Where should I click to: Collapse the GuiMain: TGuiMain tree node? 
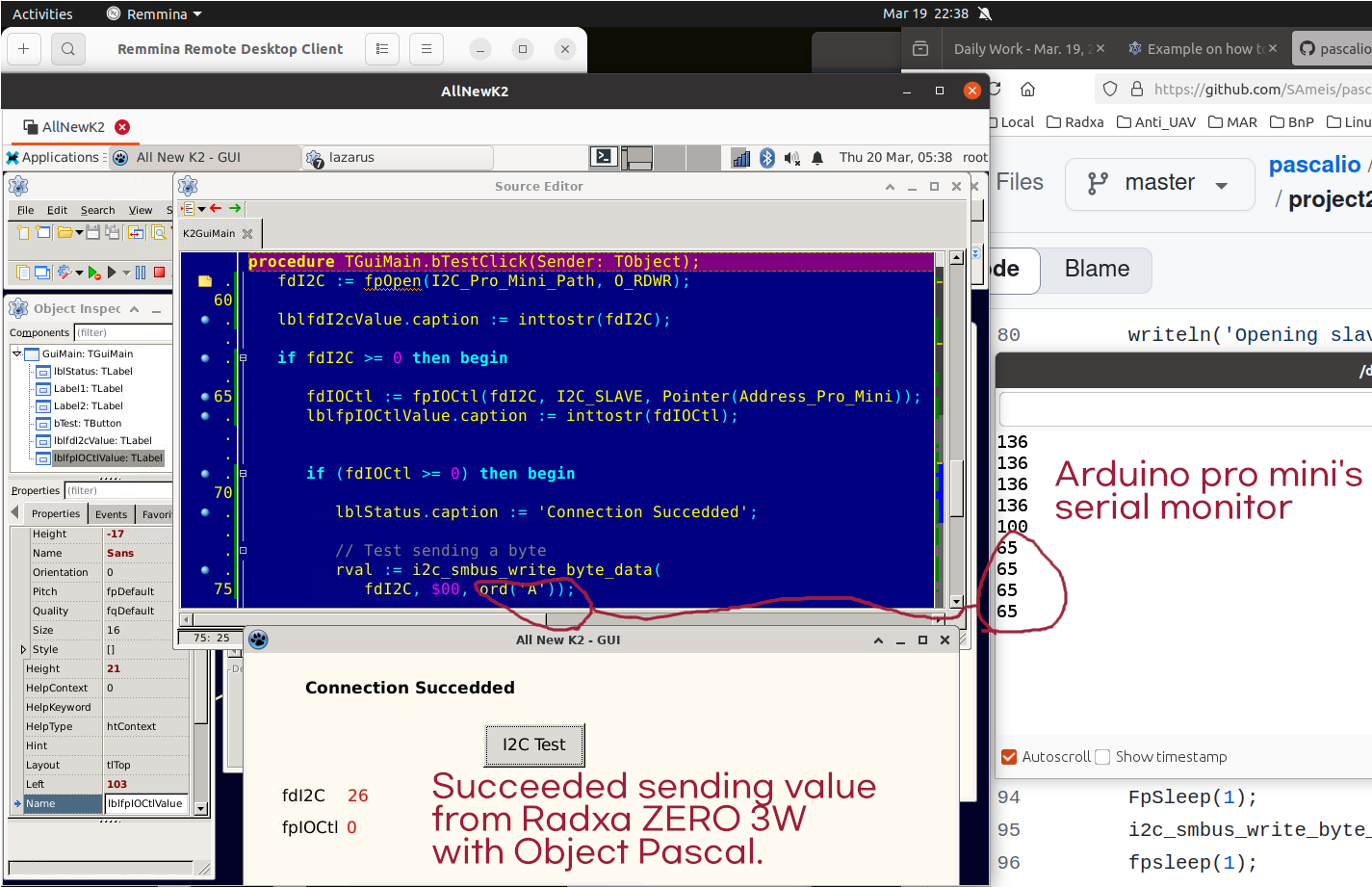[x=16, y=353]
